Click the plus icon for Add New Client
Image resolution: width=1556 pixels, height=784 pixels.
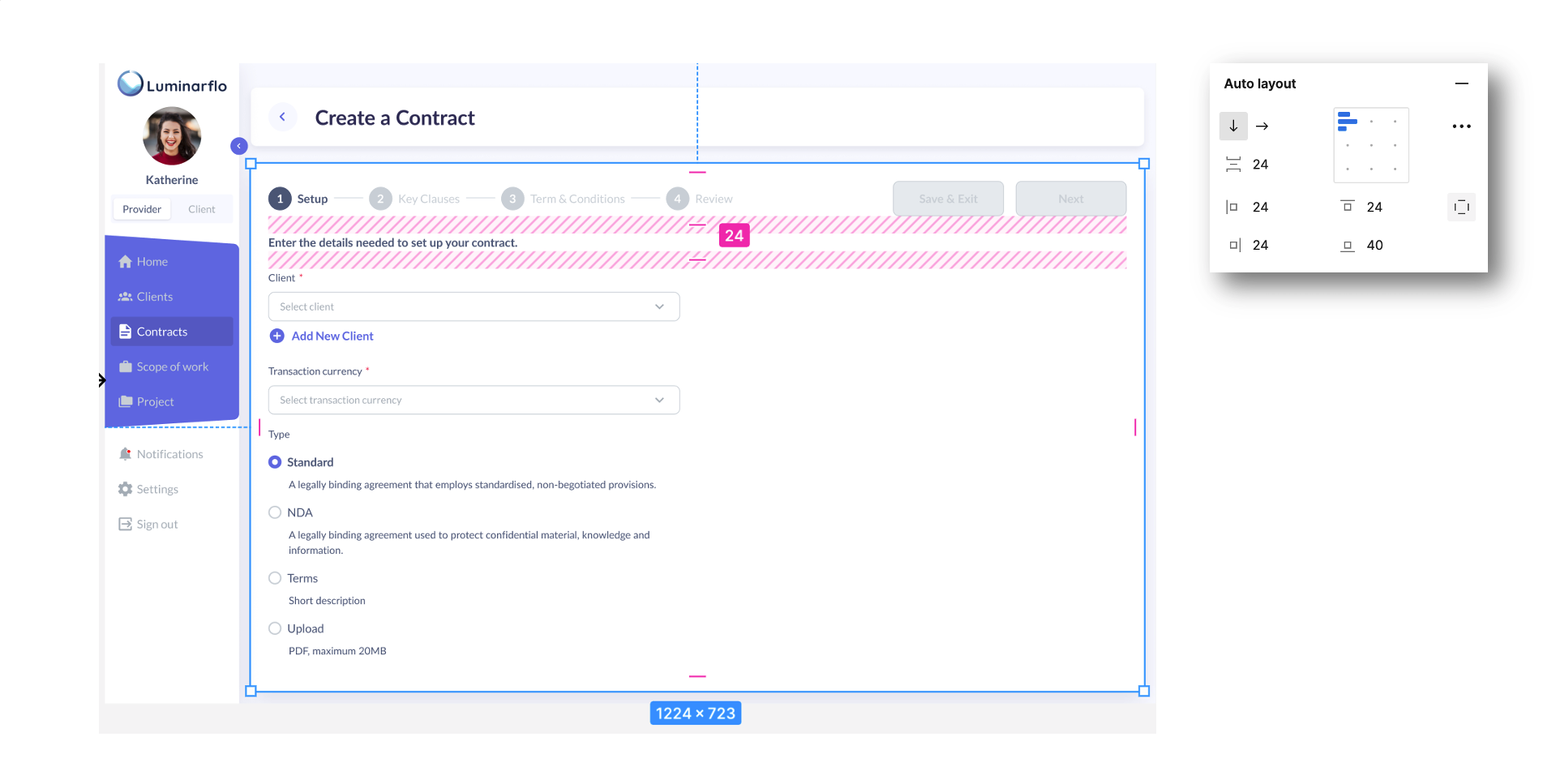277,336
